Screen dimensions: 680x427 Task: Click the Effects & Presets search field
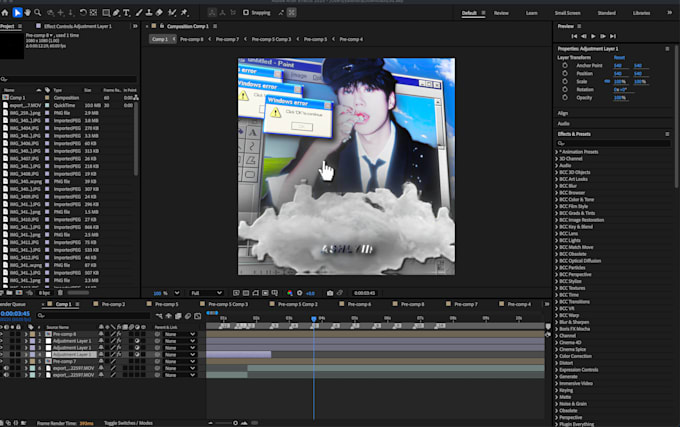coord(613,143)
